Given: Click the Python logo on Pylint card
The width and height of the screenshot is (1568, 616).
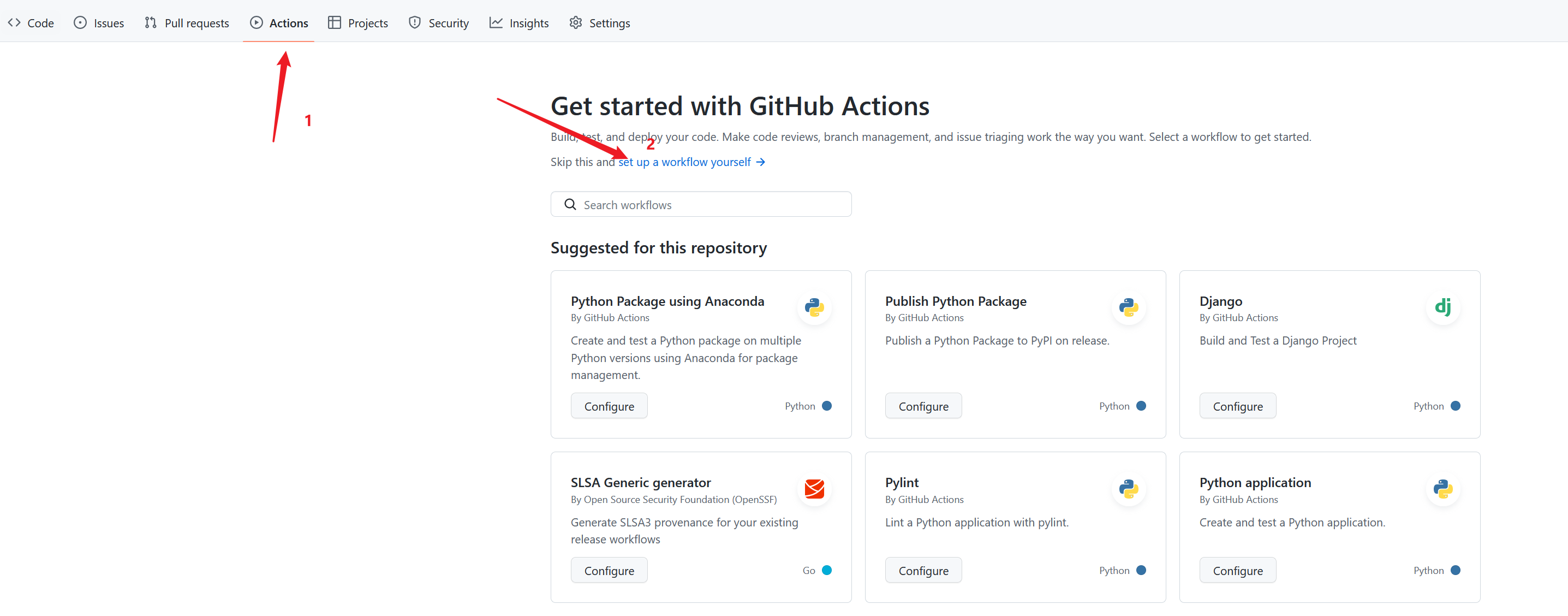Looking at the screenshot, I should pos(1128,489).
